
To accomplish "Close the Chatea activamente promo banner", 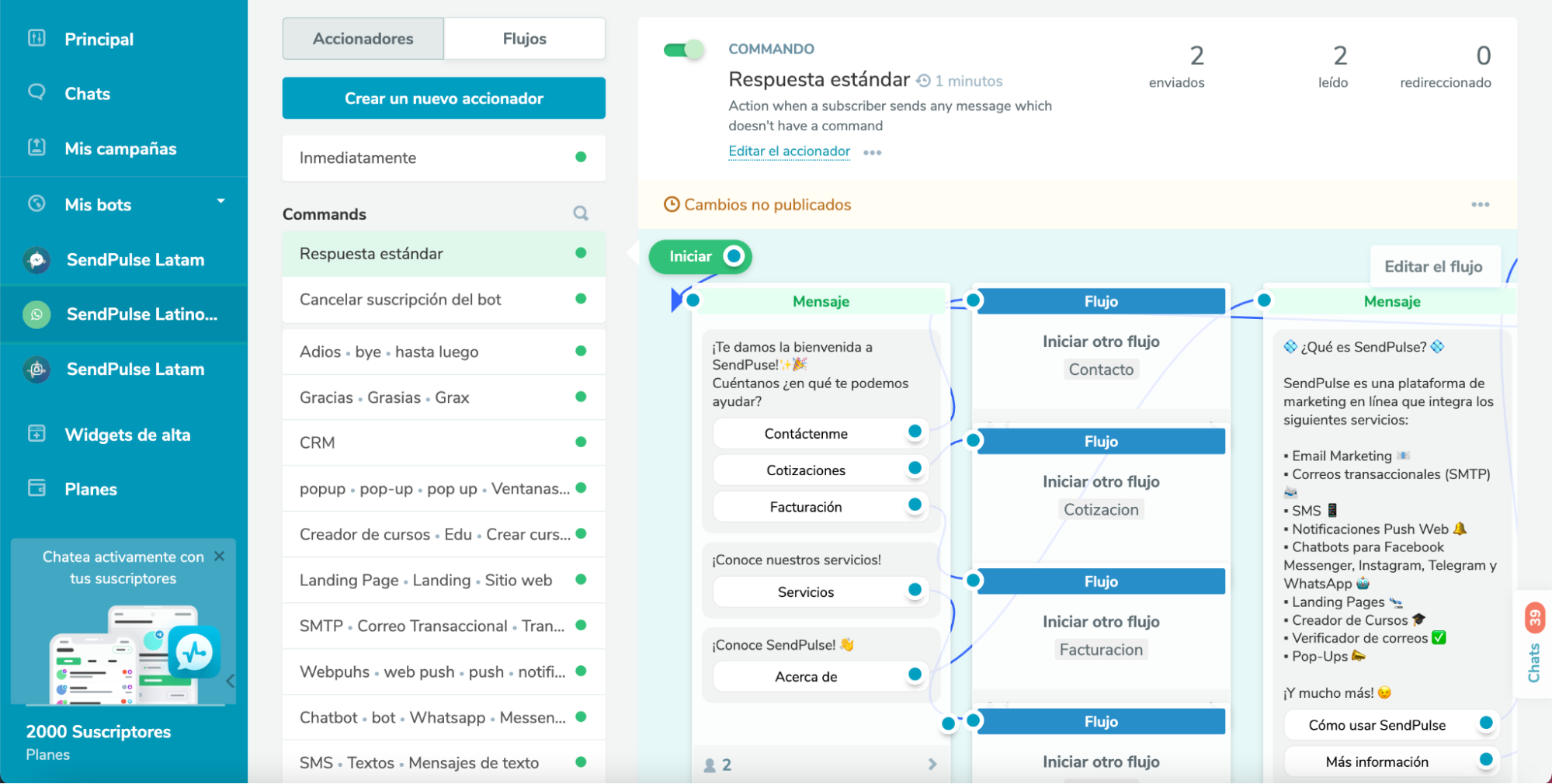I will (220, 556).
